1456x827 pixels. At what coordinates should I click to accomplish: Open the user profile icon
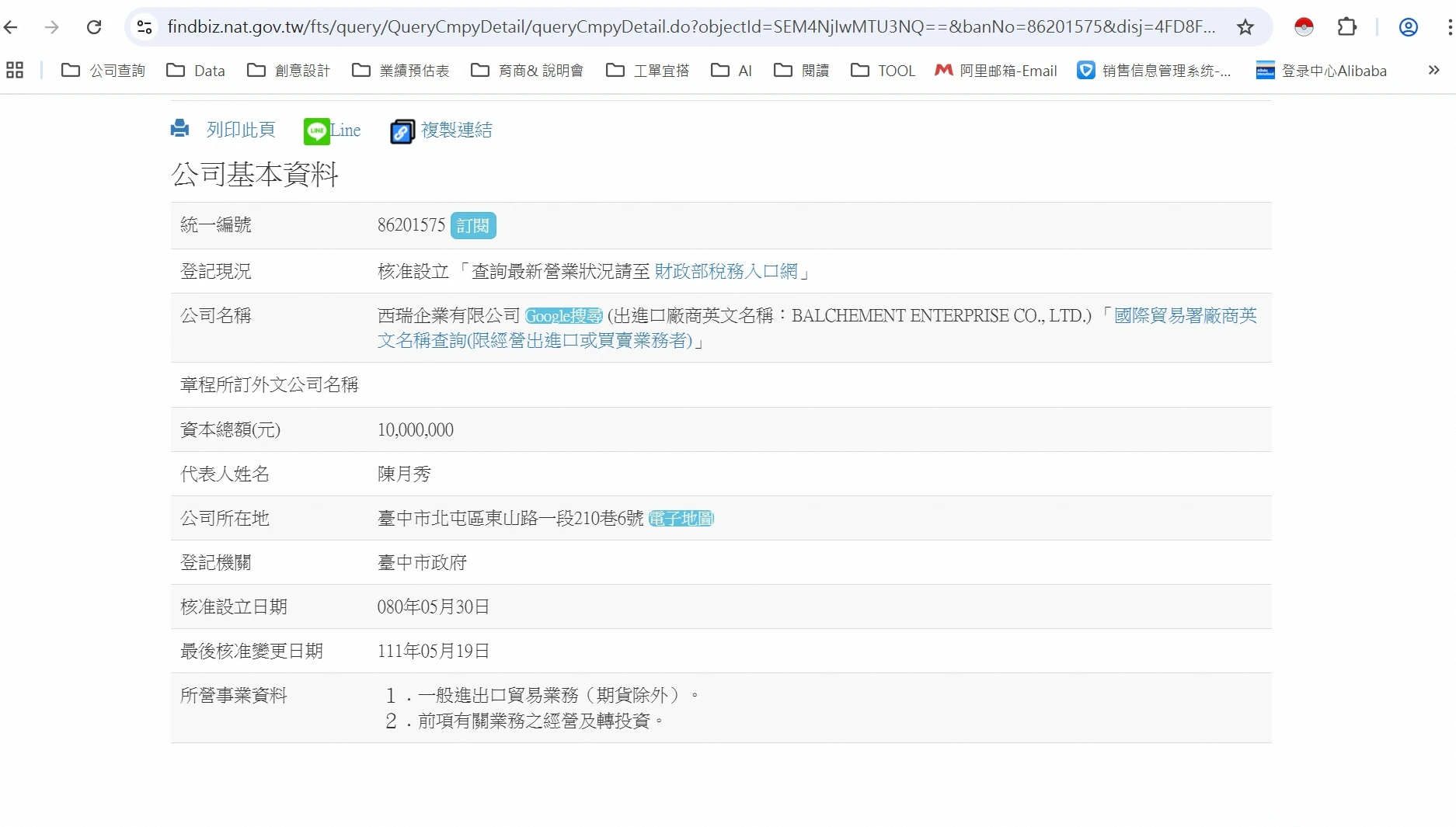click(1408, 27)
